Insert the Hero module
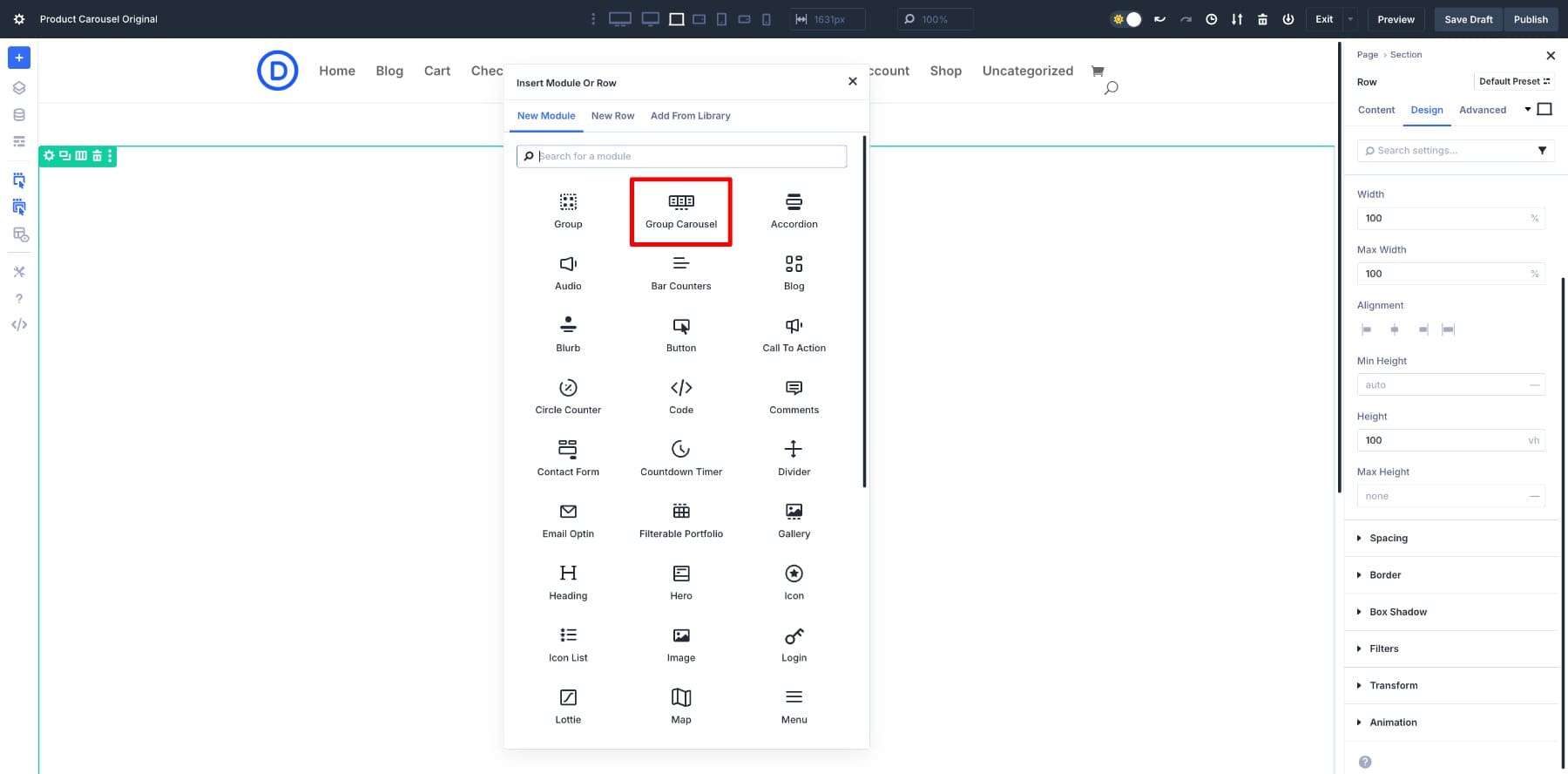The height and width of the screenshot is (774, 1568). click(681, 583)
